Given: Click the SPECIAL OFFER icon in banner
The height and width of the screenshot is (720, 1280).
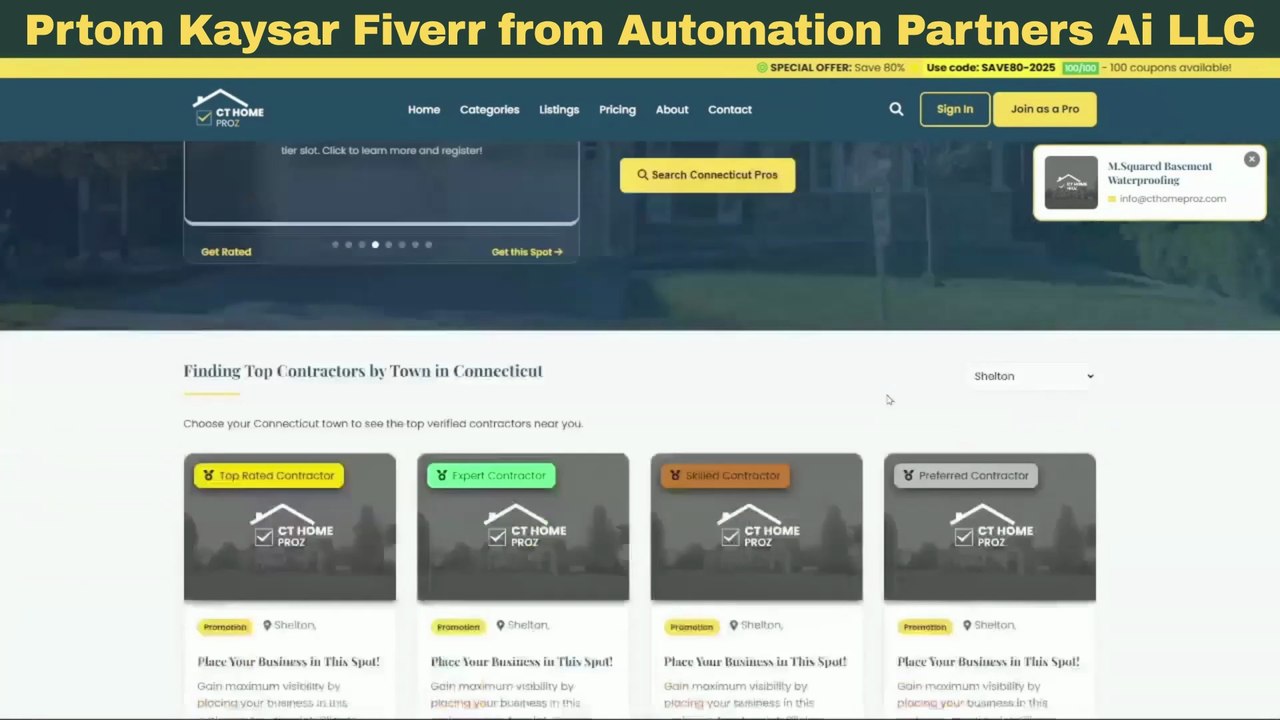Looking at the screenshot, I should (762, 68).
